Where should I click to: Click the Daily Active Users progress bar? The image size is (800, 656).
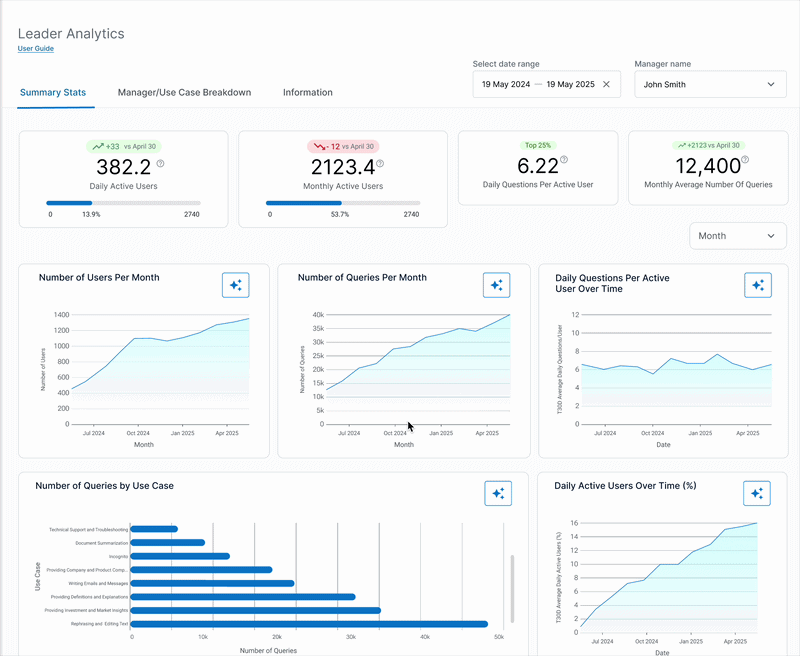[x=123, y=203]
